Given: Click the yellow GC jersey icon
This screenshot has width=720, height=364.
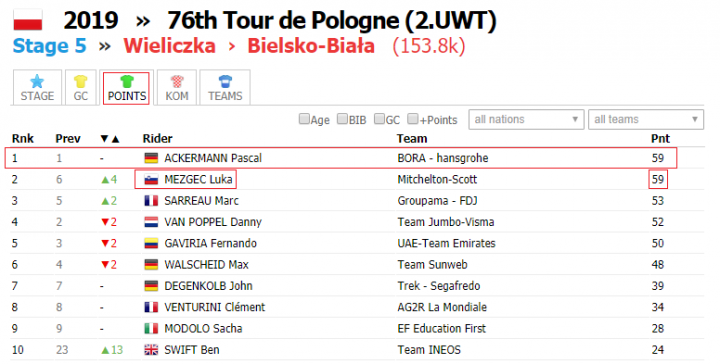Looking at the screenshot, I should click(x=80, y=82).
